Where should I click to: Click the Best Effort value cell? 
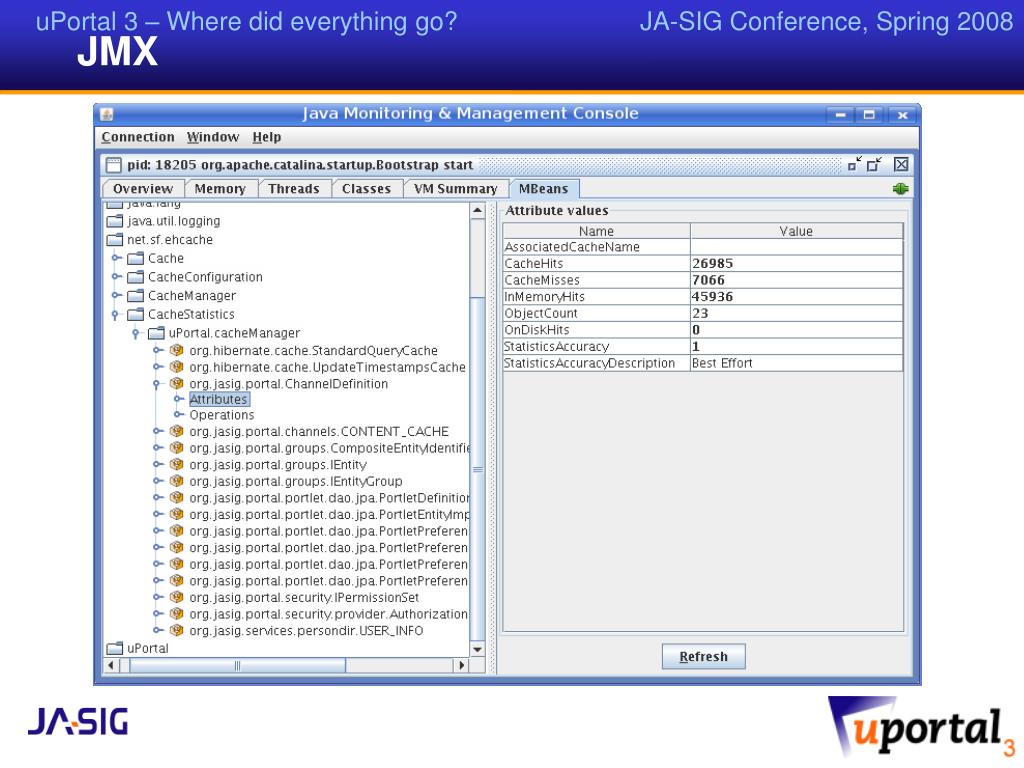[797, 363]
